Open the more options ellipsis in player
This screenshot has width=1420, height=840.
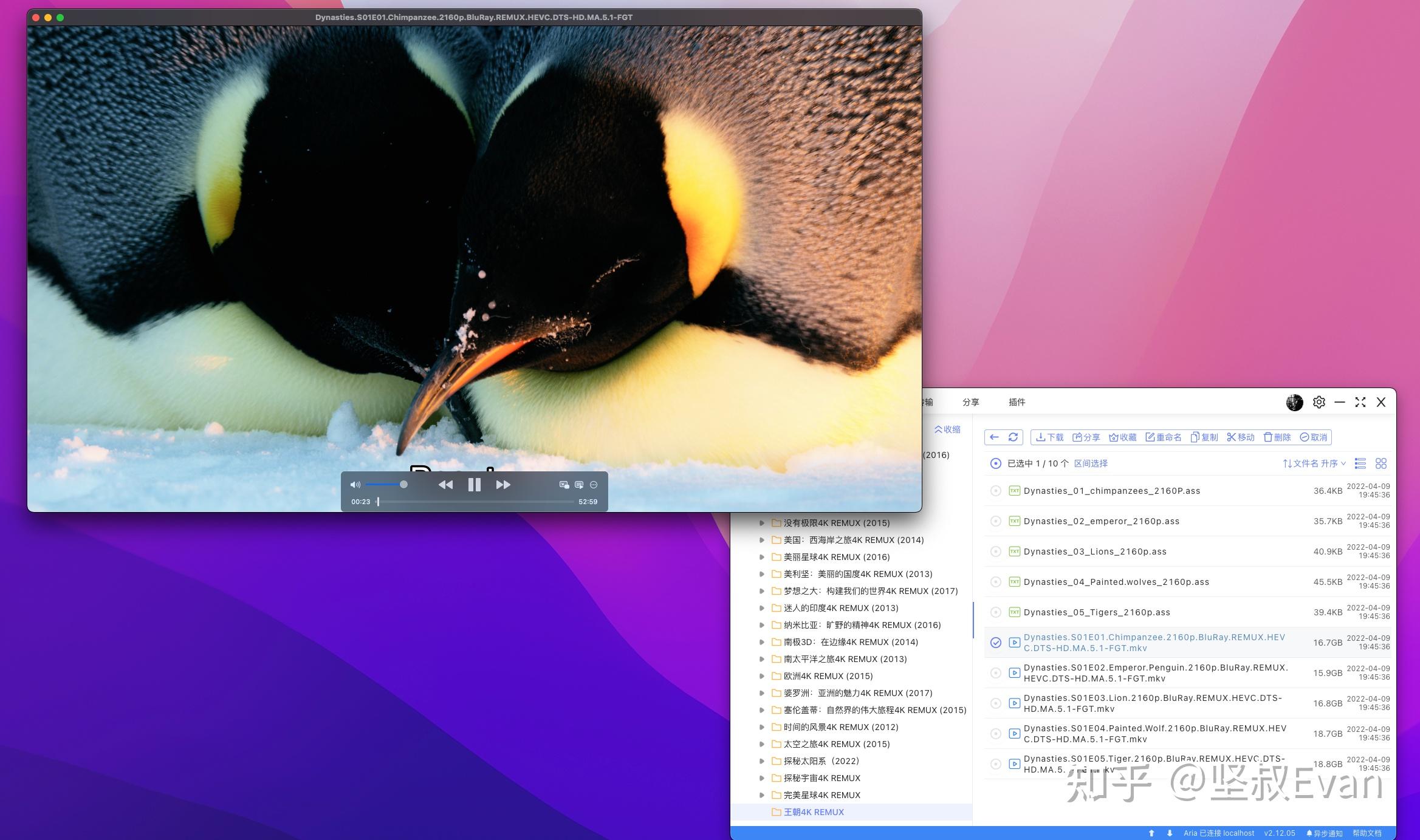[594, 485]
